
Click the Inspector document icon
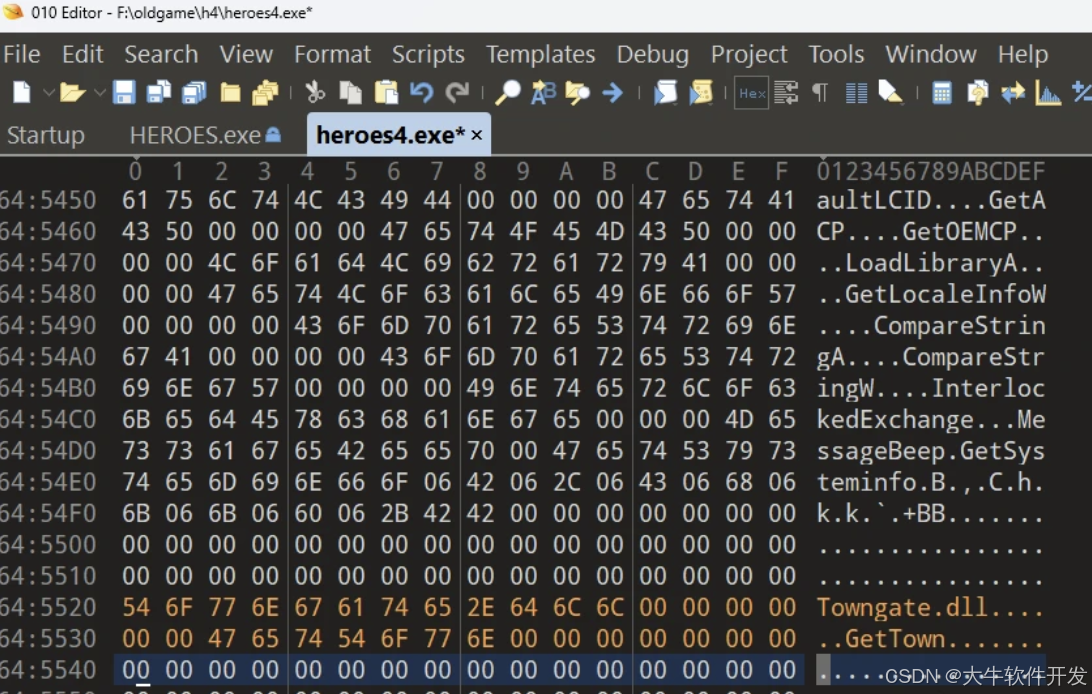977,93
